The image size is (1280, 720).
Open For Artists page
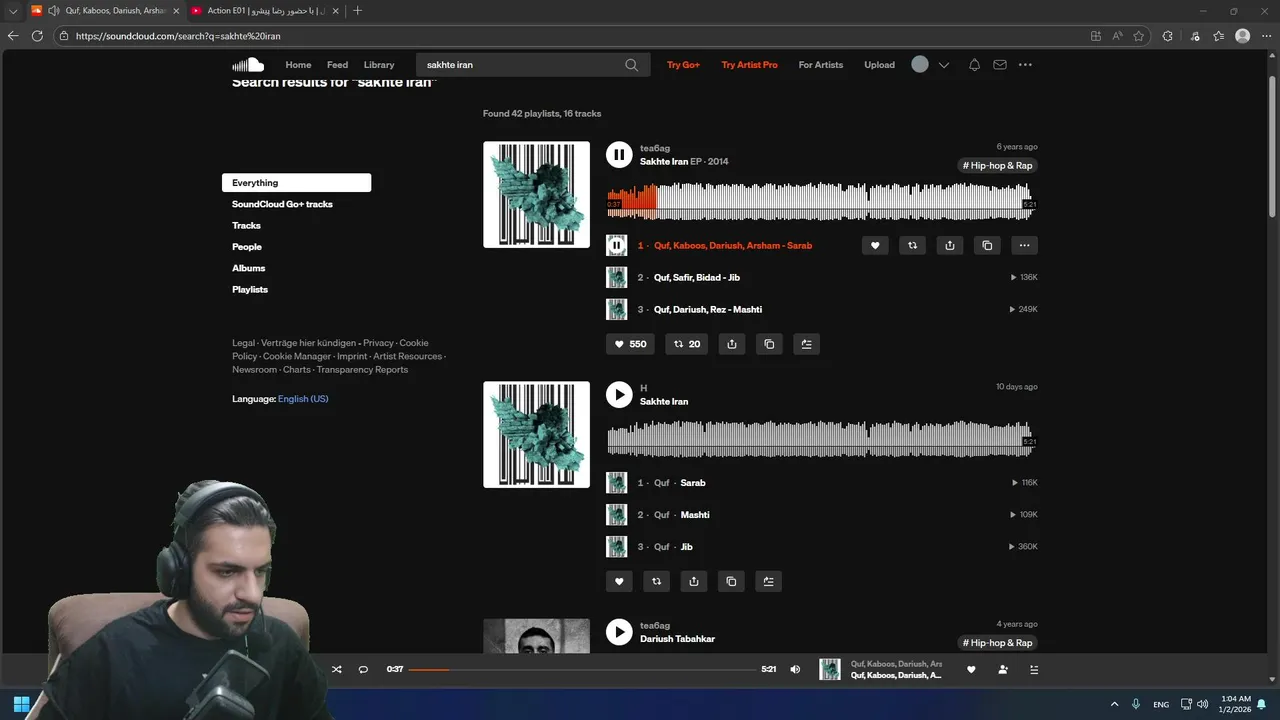pos(821,65)
